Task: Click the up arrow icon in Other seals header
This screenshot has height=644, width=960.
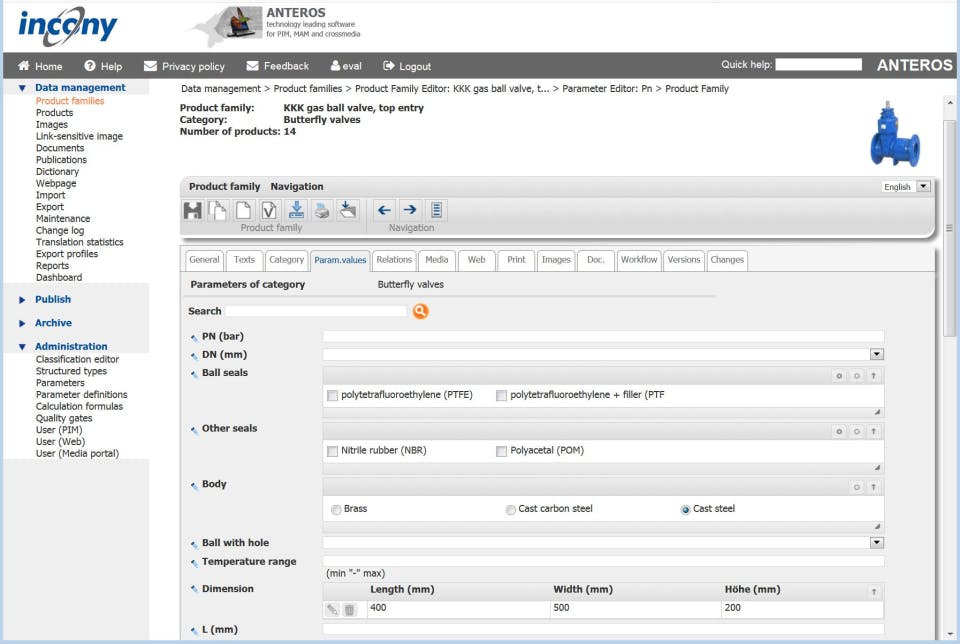Action: click(874, 432)
